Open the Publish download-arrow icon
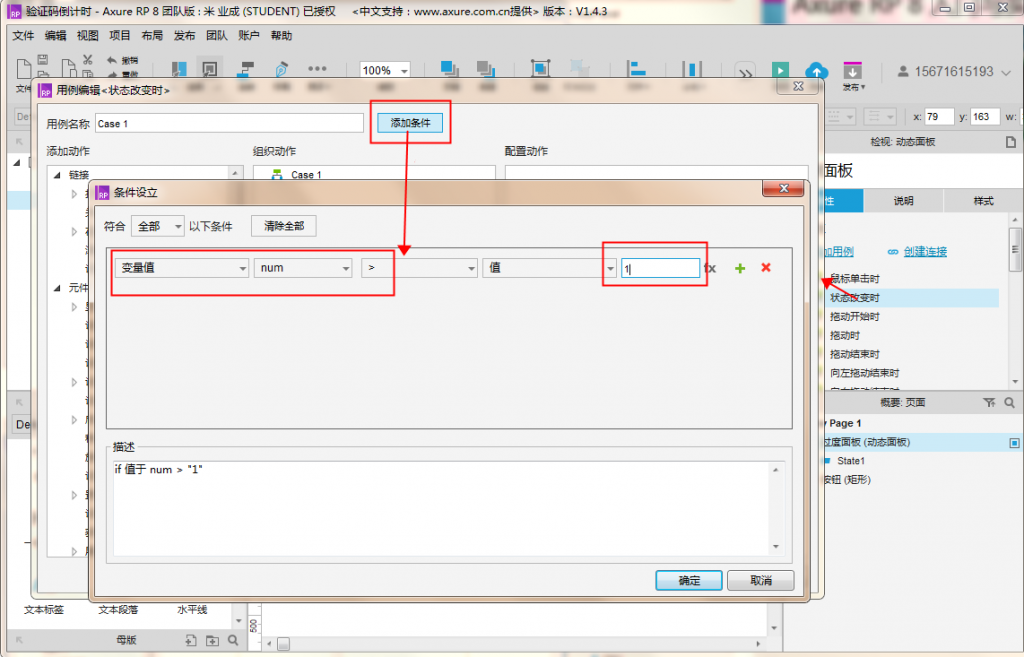1024x657 pixels. pos(852,71)
